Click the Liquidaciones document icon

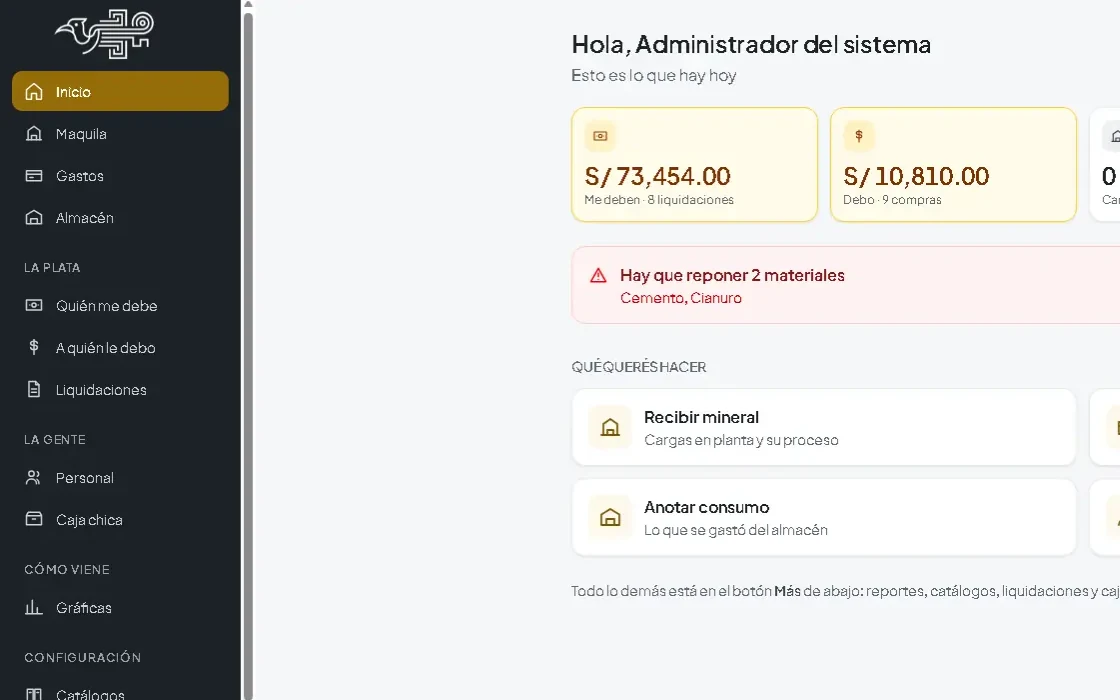[x=34, y=389]
